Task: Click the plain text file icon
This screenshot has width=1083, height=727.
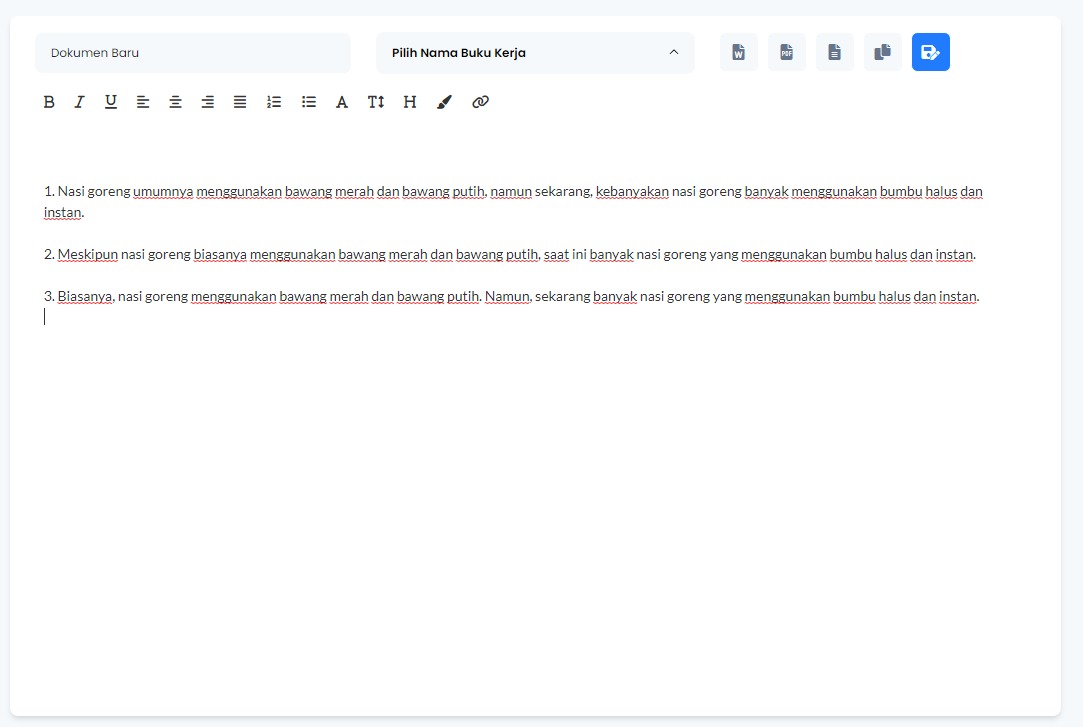Action: pyautogui.click(x=835, y=53)
